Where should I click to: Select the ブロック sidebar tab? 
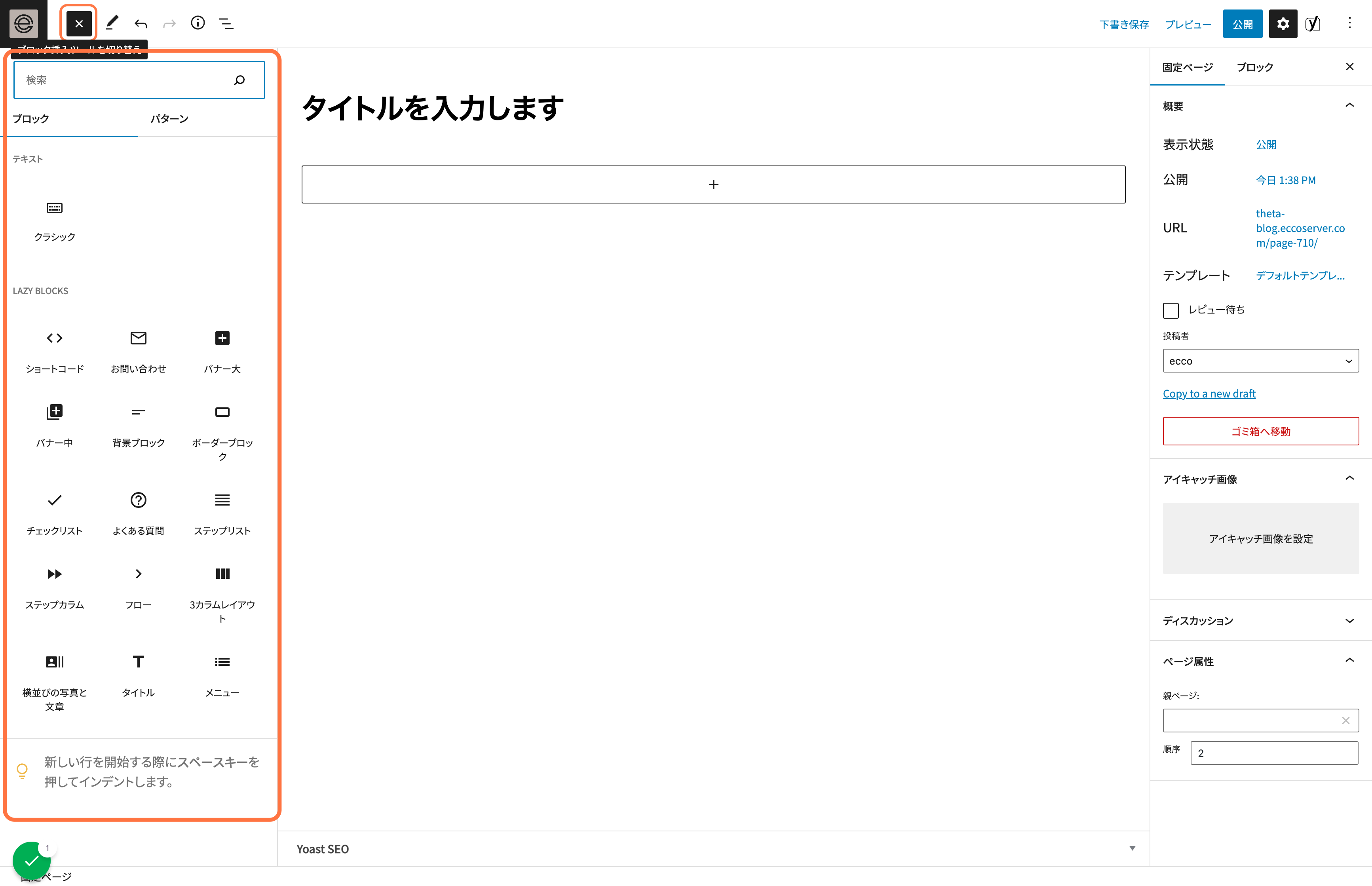coord(1255,67)
